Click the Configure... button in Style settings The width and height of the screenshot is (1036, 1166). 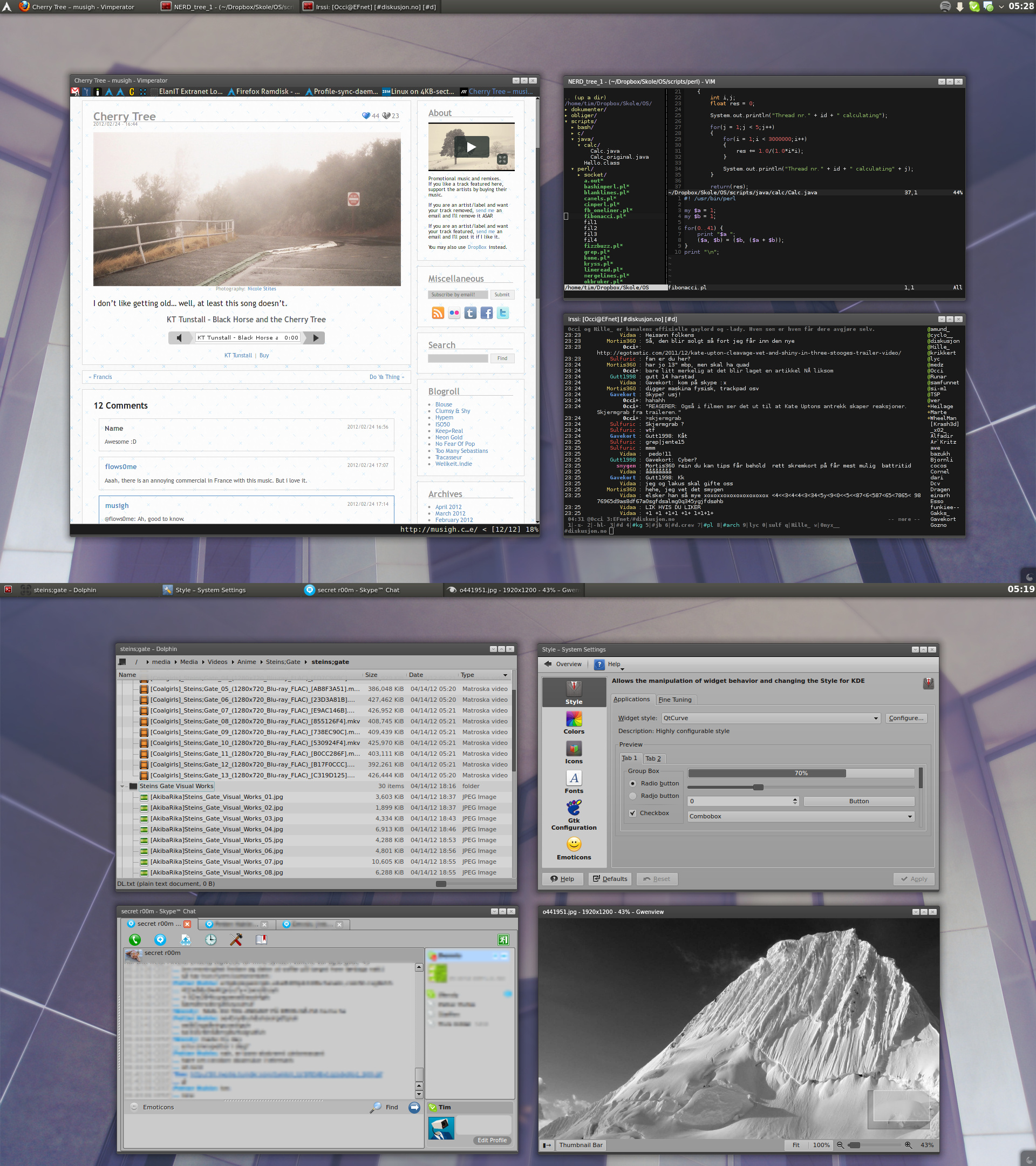pos(906,718)
